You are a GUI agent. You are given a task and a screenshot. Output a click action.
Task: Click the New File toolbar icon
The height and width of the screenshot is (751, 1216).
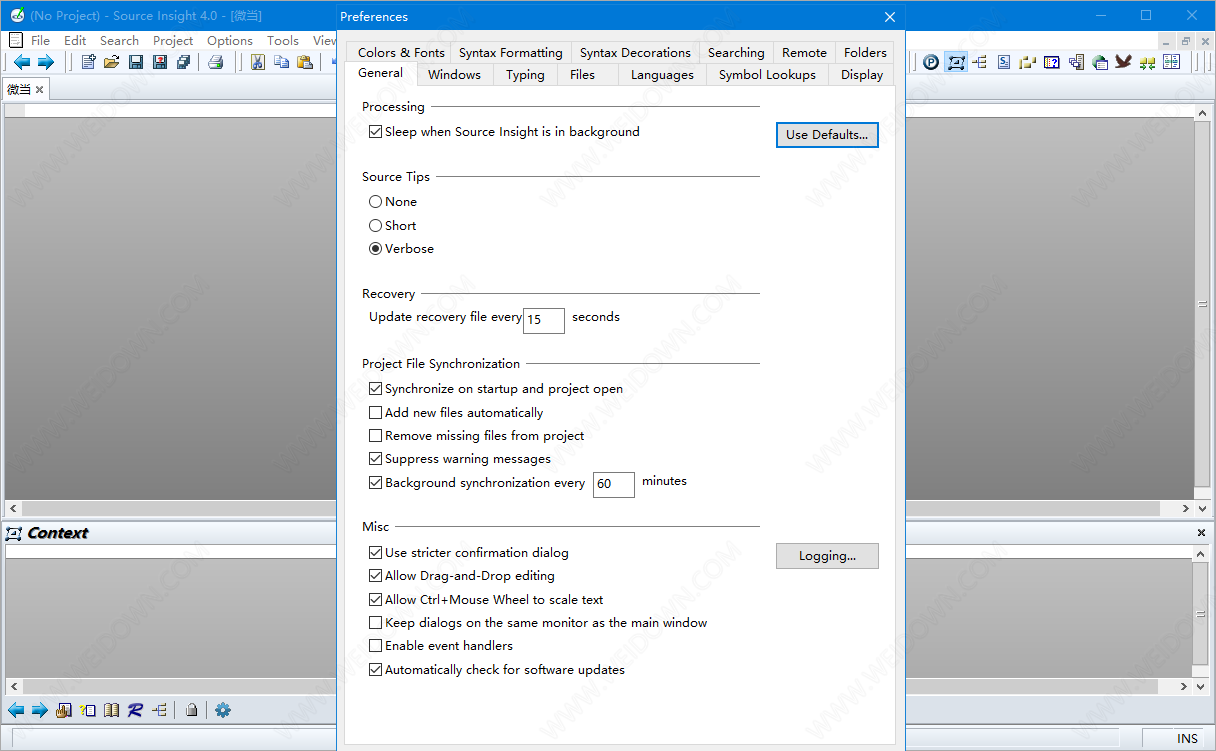point(89,62)
